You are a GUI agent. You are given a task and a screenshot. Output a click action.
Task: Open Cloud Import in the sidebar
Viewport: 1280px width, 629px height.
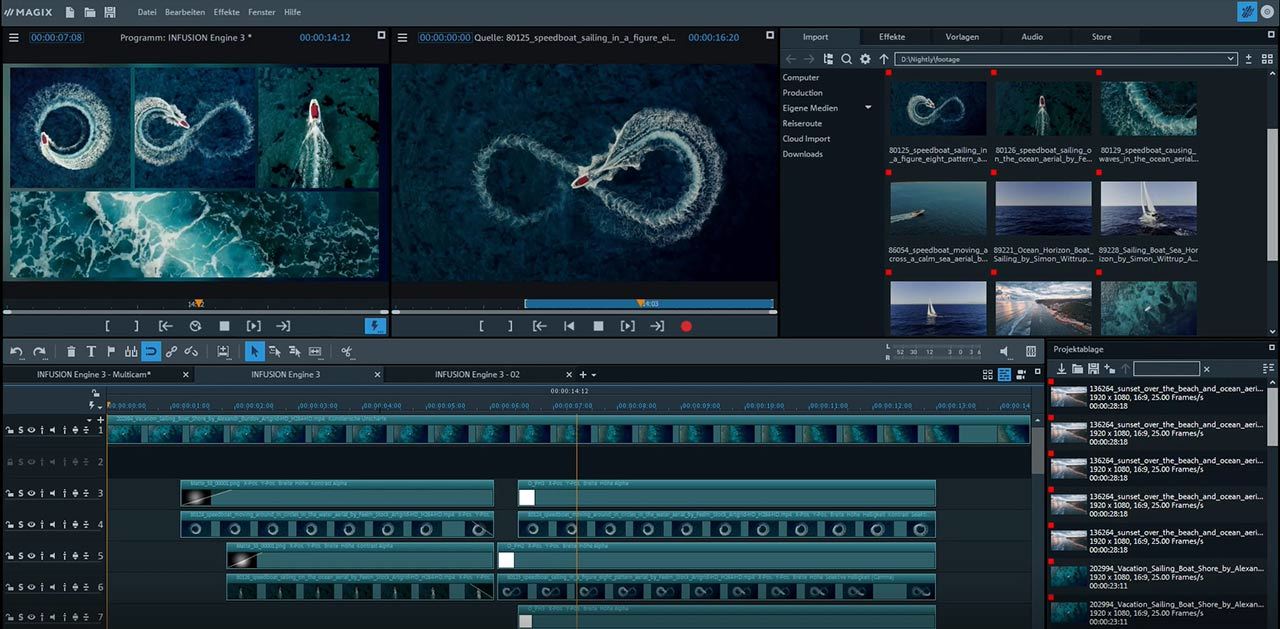click(806, 139)
